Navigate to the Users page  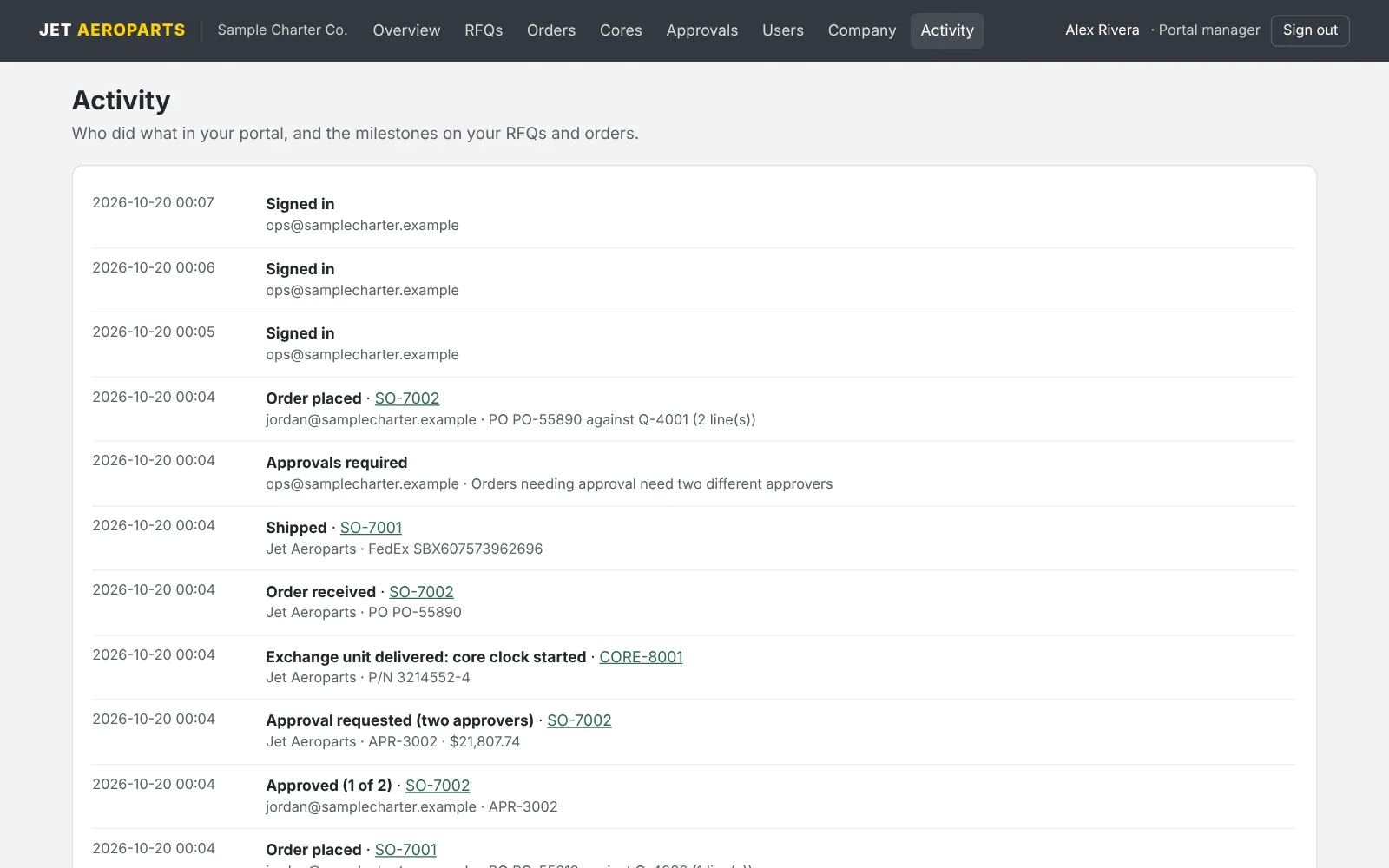[x=783, y=30]
